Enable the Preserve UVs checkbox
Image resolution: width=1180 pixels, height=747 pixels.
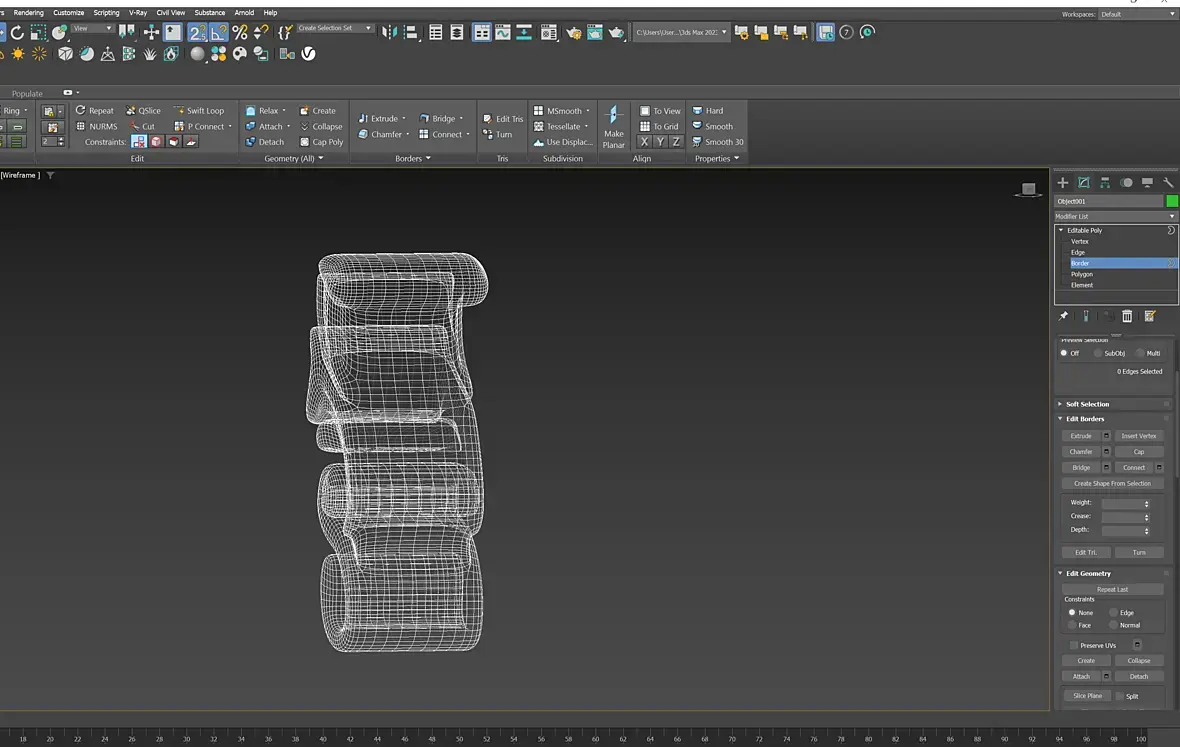(x=1074, y=645)
